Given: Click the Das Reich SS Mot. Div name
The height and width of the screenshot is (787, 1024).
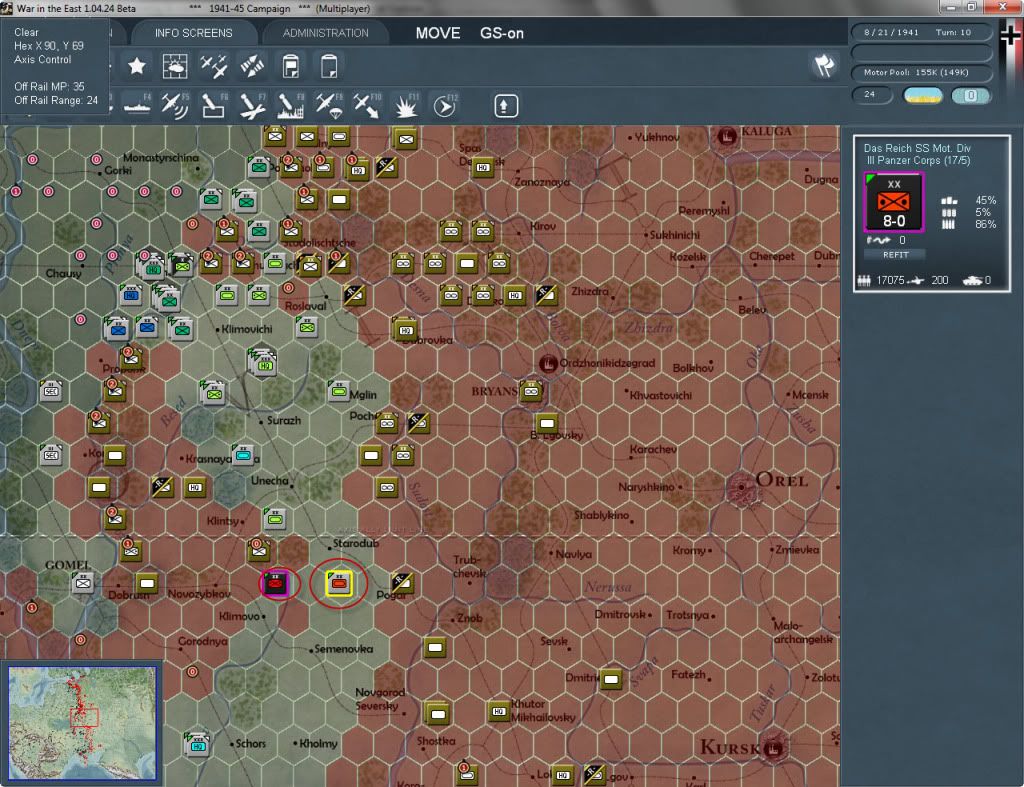Looking at the screenshot, I should click(x=917, y=148).
